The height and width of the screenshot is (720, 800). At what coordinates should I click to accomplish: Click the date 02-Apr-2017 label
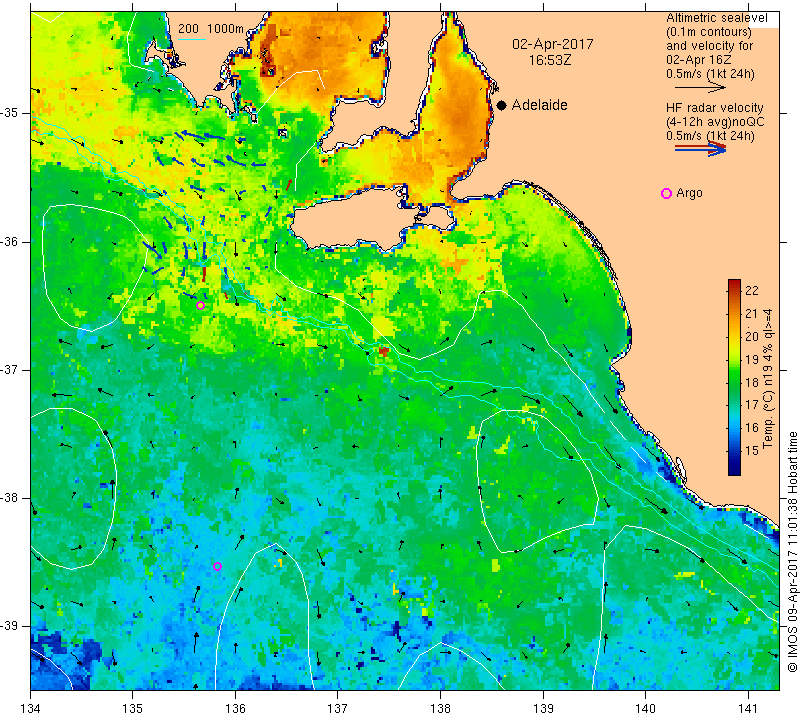click(x=553, y=44)
